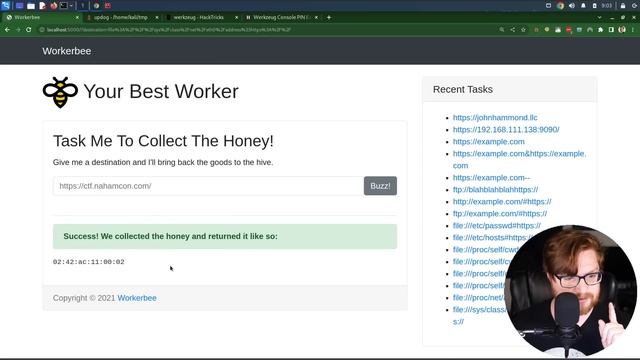
Task: Click the red extension icon in toolbar
Action: (x=569, y=30)
